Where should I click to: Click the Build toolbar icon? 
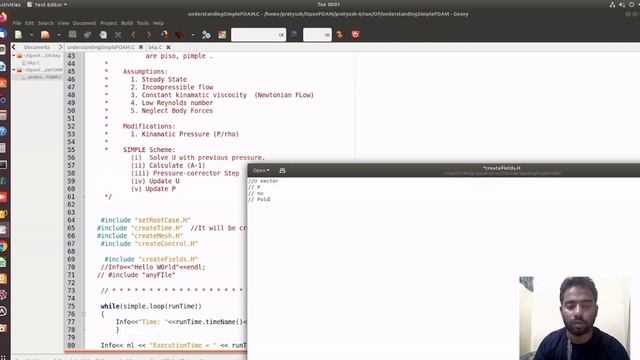[180, 35]
